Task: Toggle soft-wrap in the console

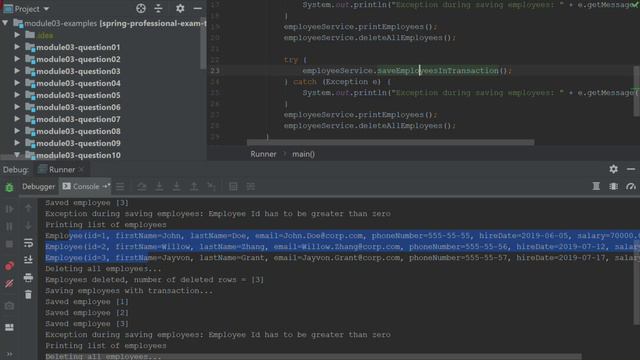Action: [28, 243]
